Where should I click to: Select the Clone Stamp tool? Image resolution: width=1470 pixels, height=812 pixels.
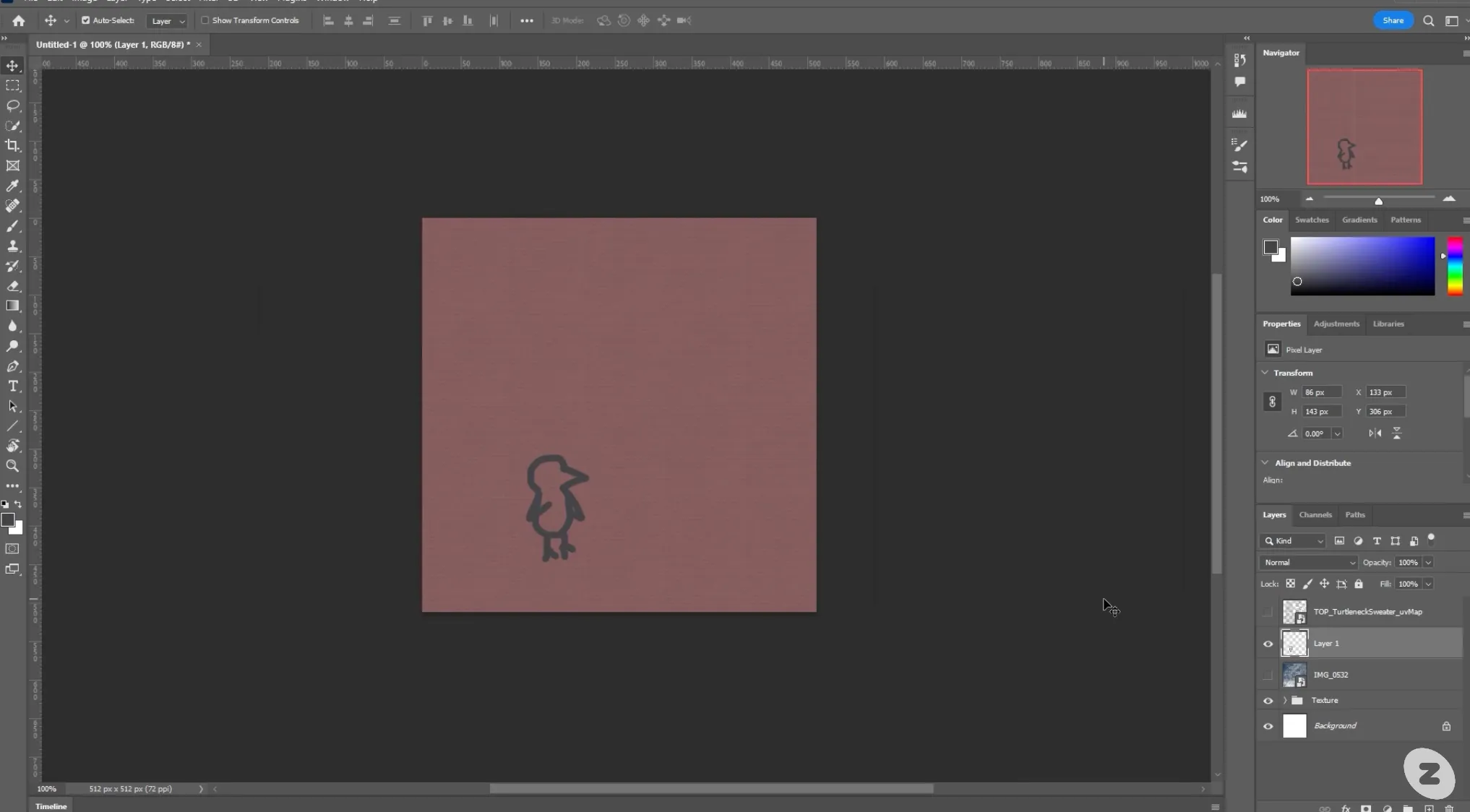13,246
